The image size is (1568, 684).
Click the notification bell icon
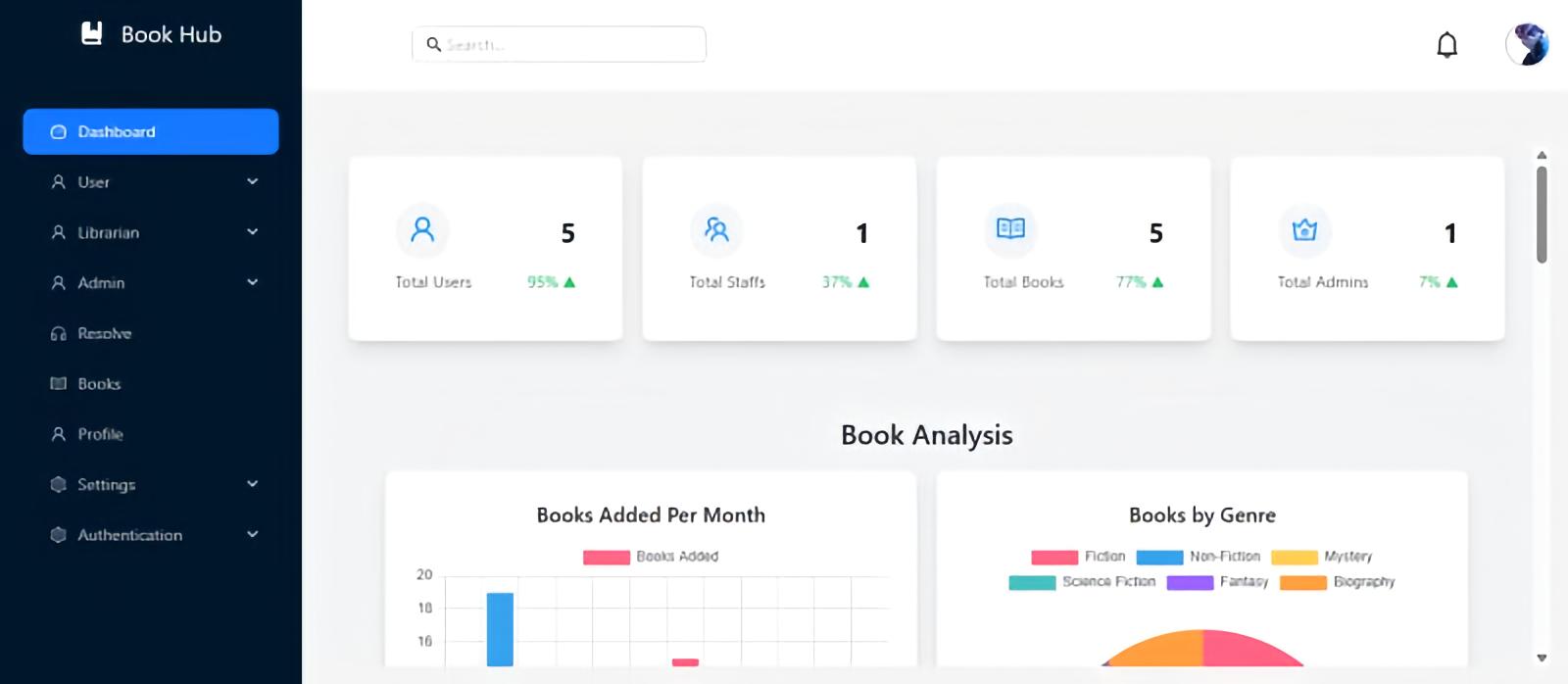[1446, 45]
